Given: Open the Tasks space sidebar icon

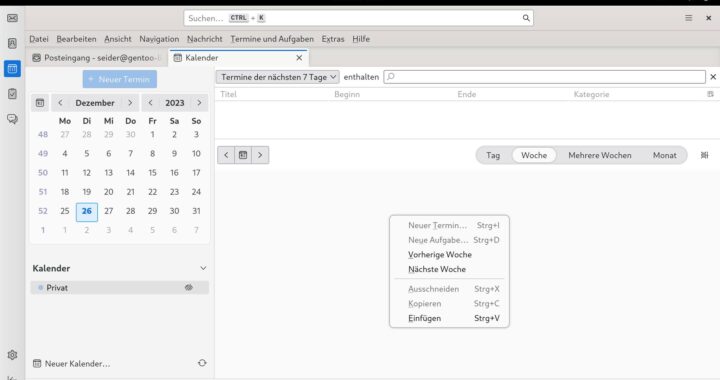Looking at the screenshot, I should [12, 94].
